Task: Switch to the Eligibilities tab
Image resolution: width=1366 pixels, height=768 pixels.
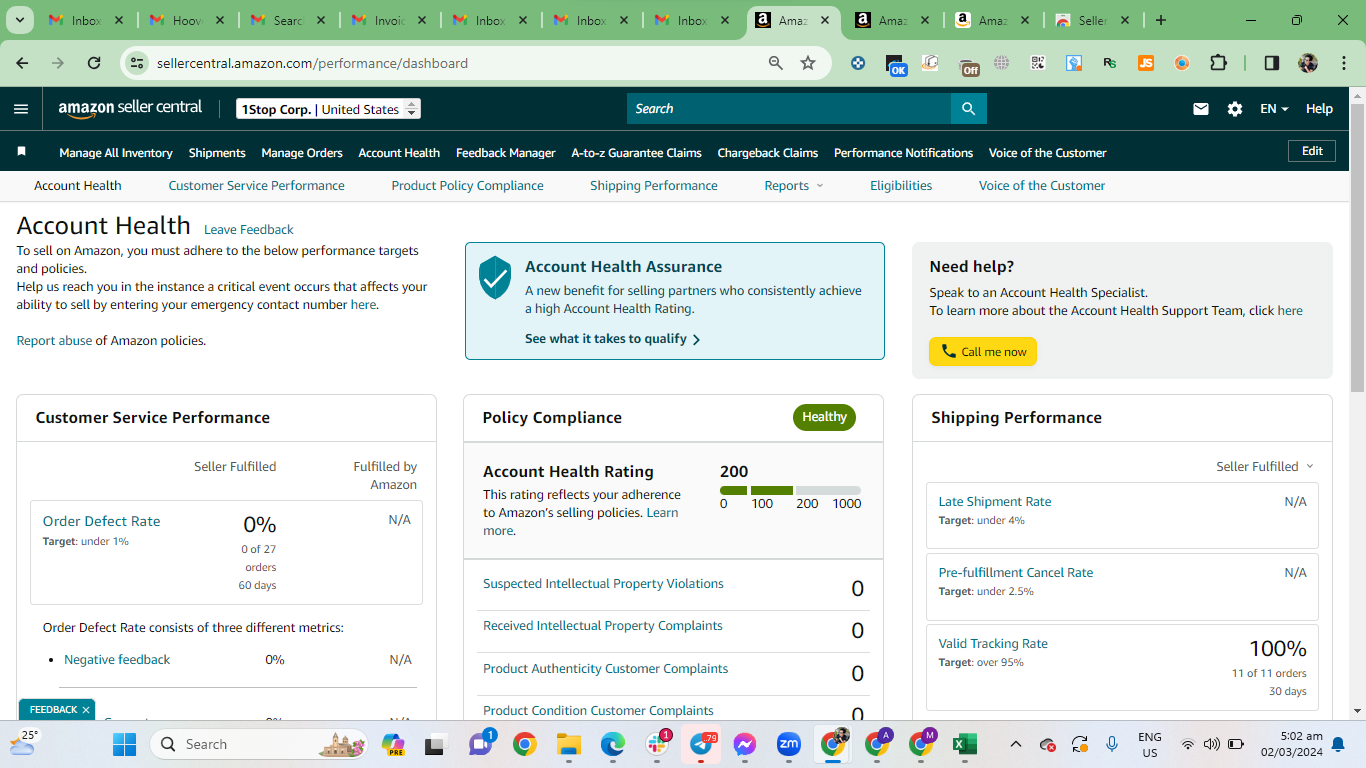Action: pos(901,186)
